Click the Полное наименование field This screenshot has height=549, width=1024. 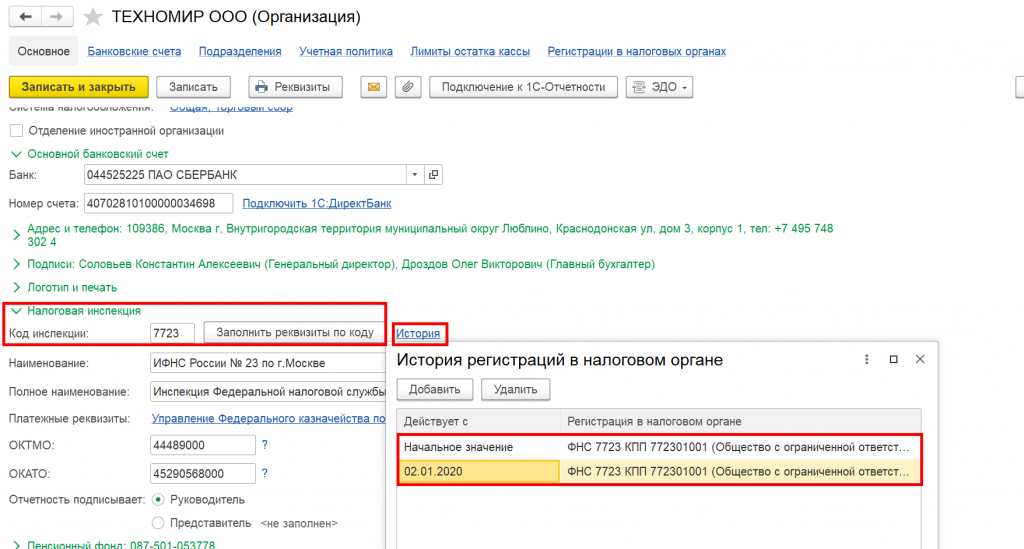tap(268, 392)
